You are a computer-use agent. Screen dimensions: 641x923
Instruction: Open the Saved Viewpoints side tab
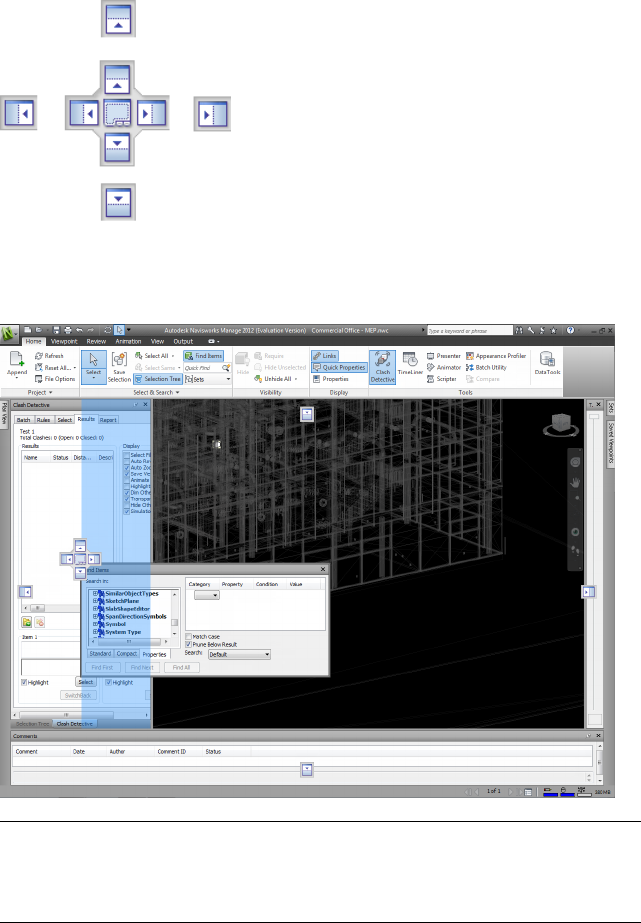click(x=610, y=443)
